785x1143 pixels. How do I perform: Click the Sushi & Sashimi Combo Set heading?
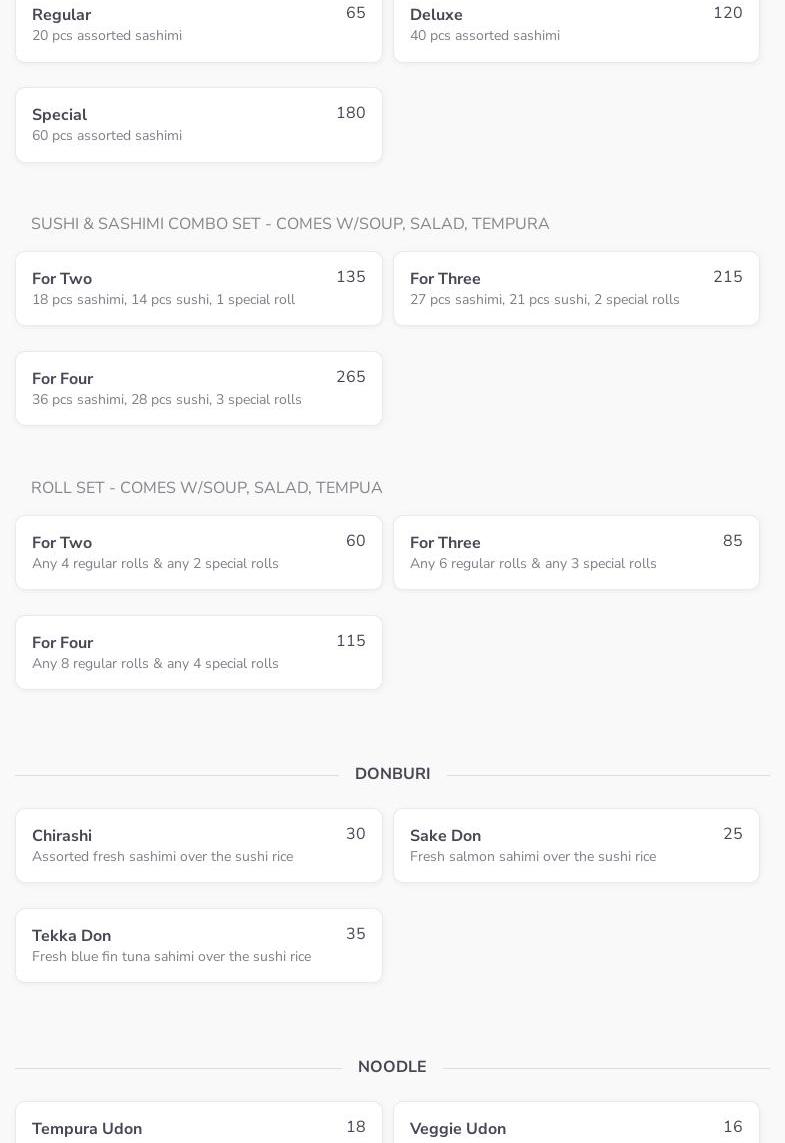pos(290,224)
